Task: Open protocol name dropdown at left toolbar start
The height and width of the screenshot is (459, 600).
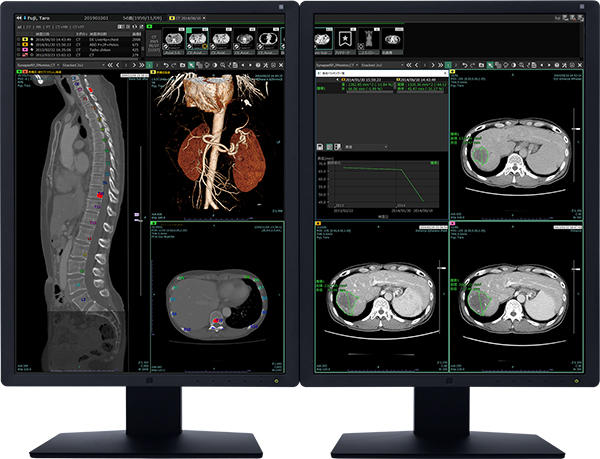Action: pos(38,65)
